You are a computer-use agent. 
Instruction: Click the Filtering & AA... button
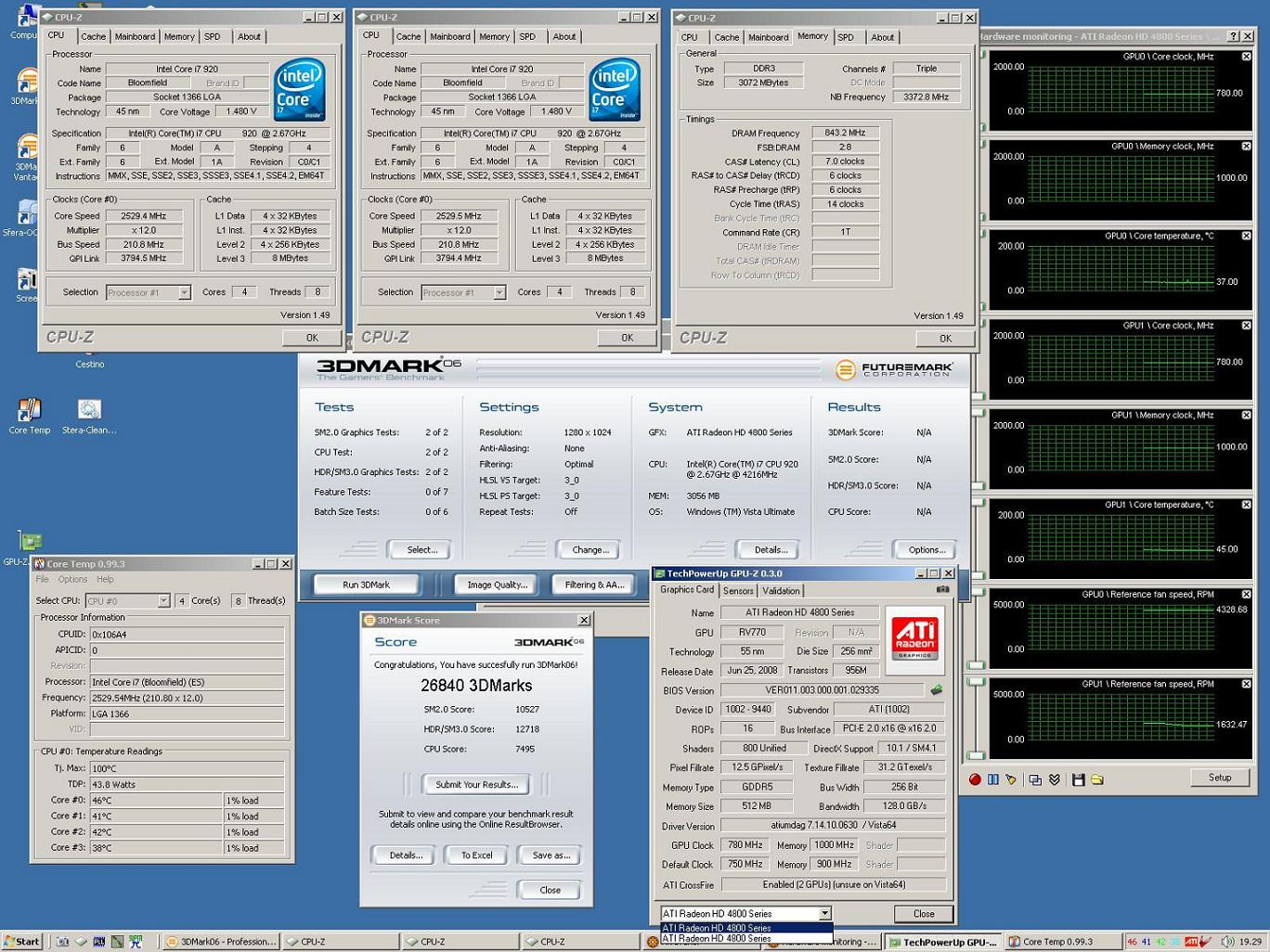pyautogui.click(x=595, y=585)
